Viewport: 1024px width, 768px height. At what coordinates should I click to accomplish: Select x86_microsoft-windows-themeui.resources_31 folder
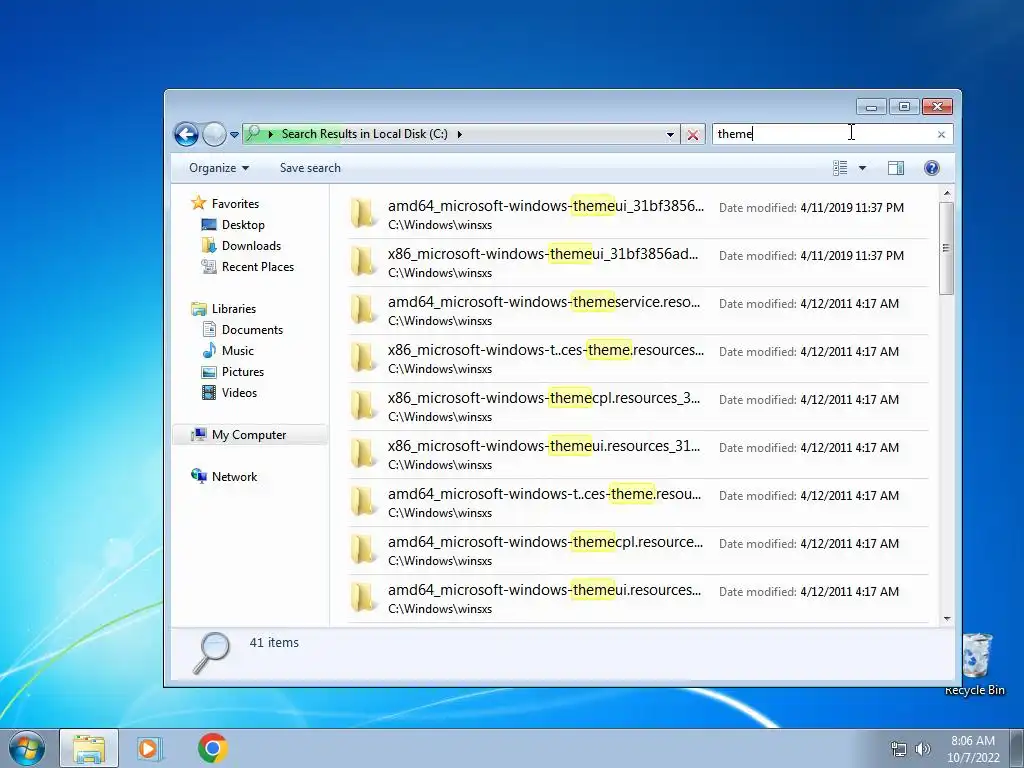click(x=637, y=455)
